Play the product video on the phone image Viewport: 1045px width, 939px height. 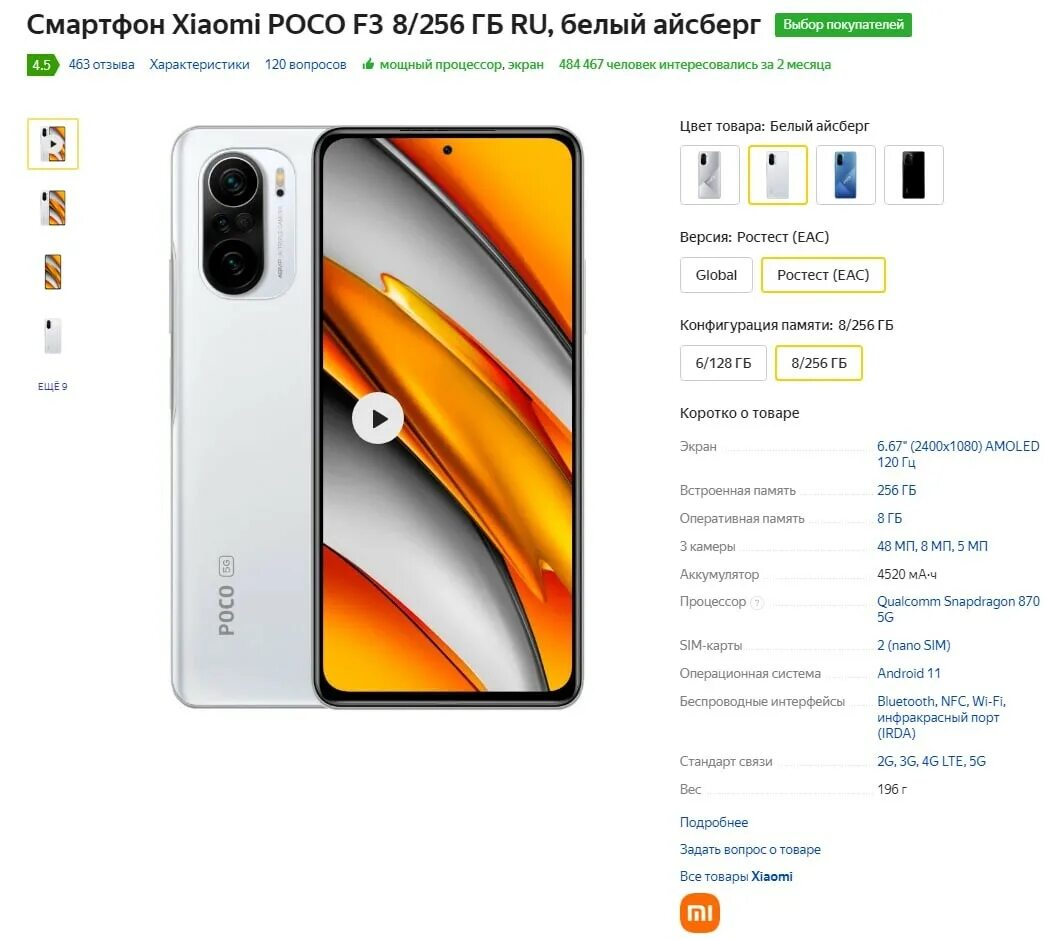[378, 419]
